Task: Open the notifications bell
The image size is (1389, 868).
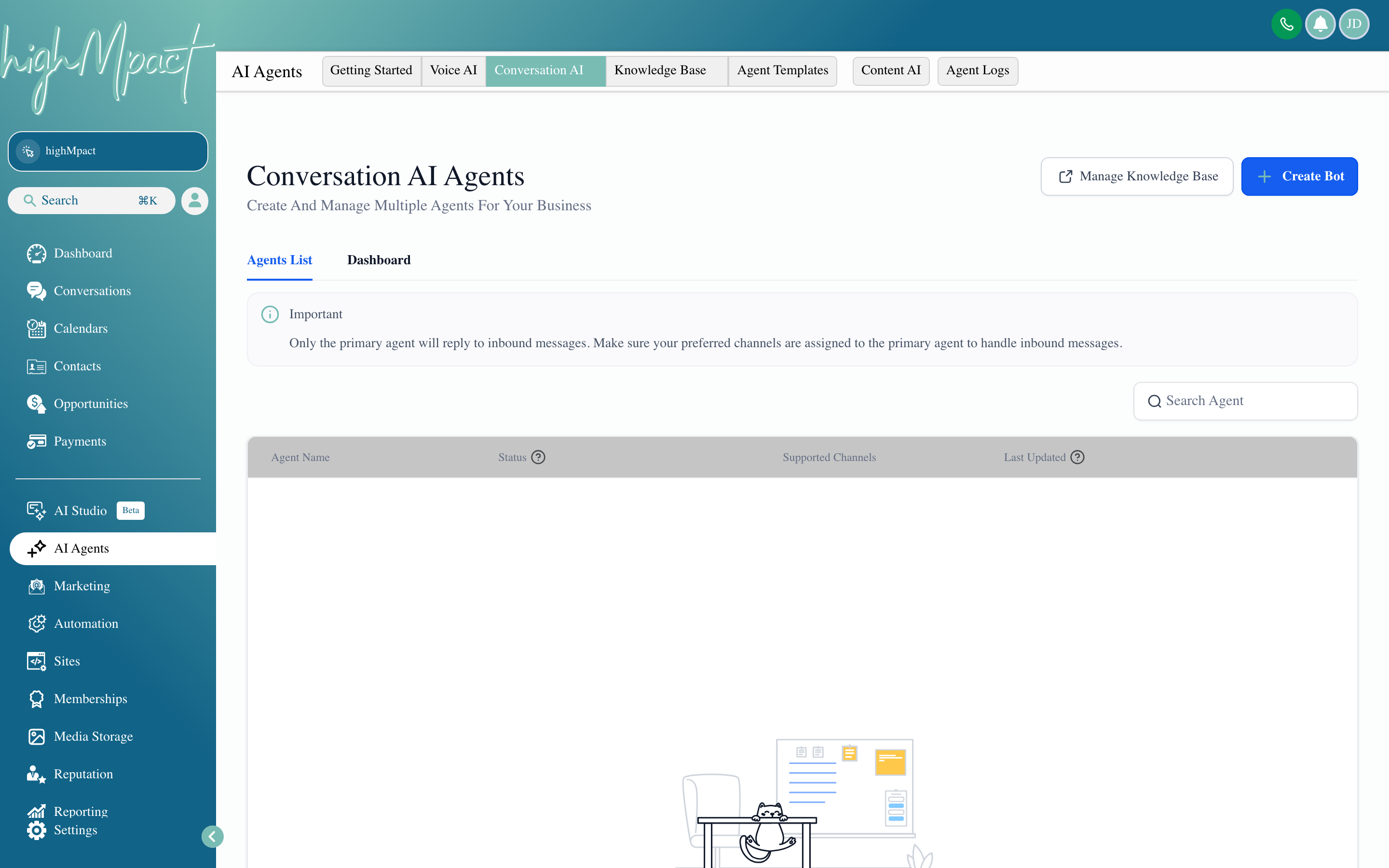Action: click(1320, 24)
